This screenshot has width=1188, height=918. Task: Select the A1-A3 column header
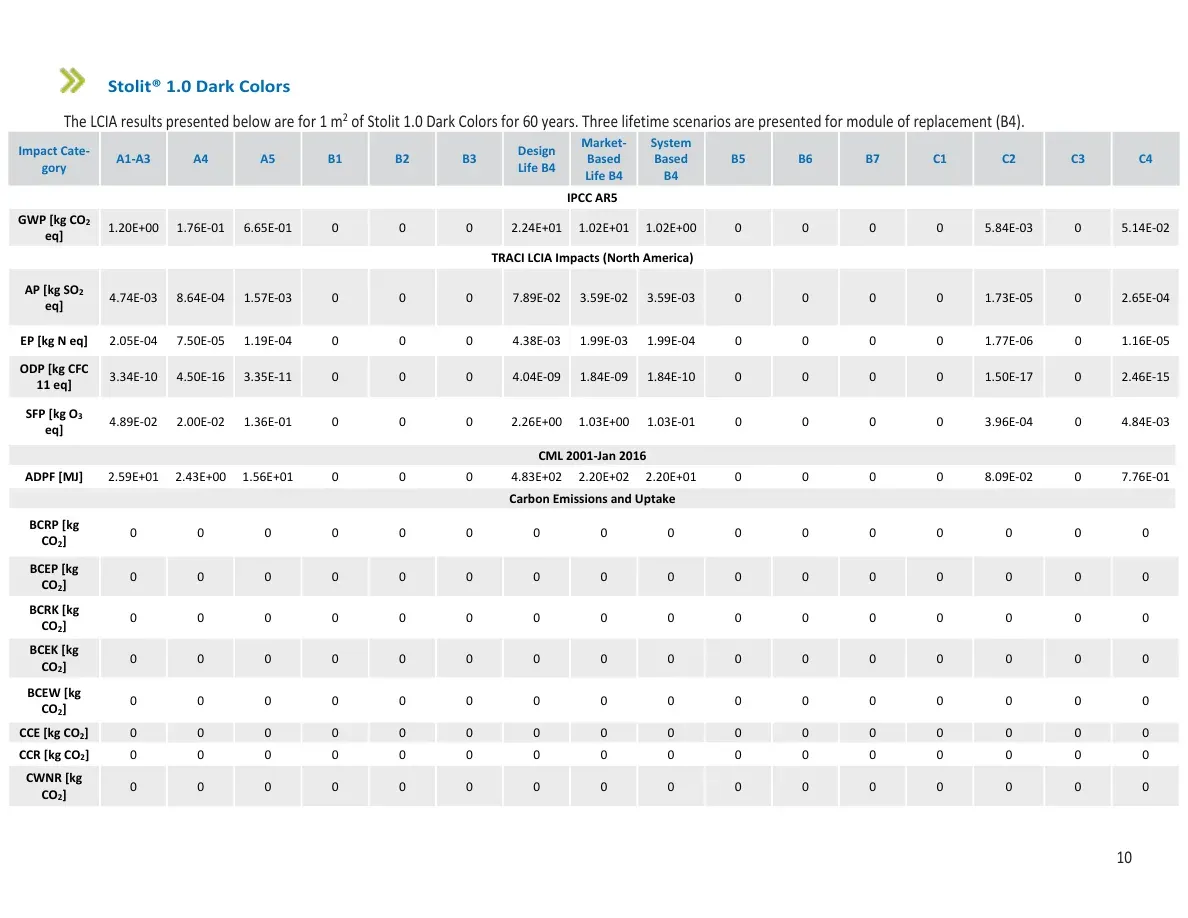[x=133, y=159]
